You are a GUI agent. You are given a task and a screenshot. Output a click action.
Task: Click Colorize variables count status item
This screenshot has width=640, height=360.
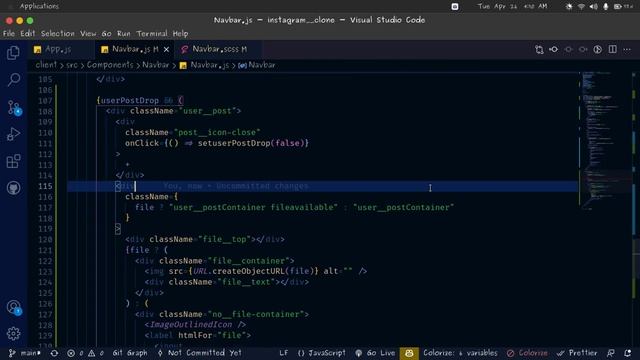coord(460,353)
